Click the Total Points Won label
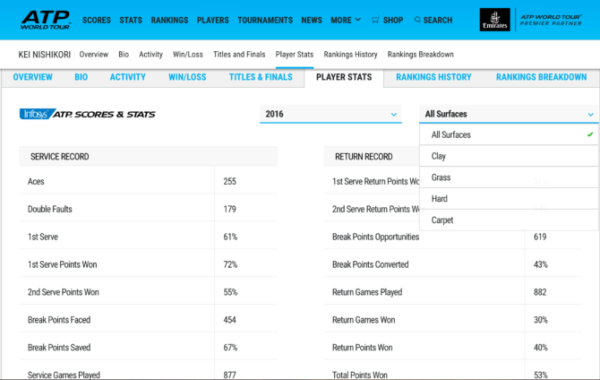 pyautogui.click(x=360, y=375)
